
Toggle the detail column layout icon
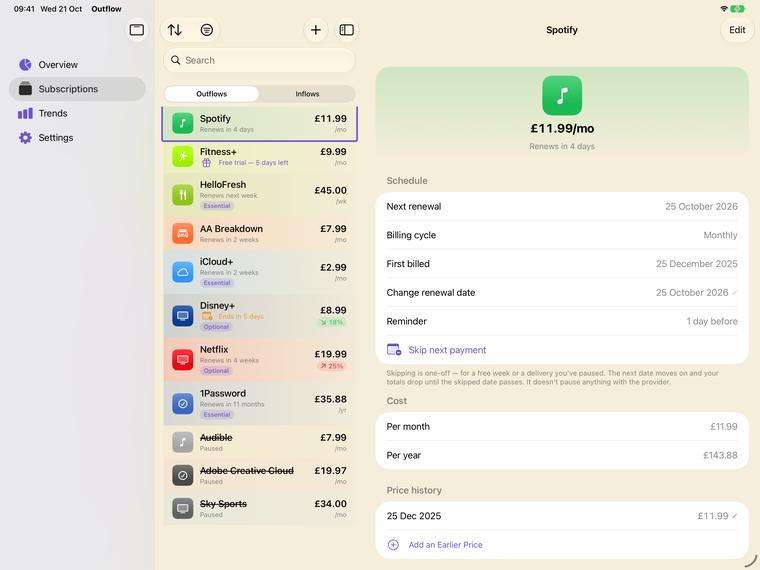(347, 30)
